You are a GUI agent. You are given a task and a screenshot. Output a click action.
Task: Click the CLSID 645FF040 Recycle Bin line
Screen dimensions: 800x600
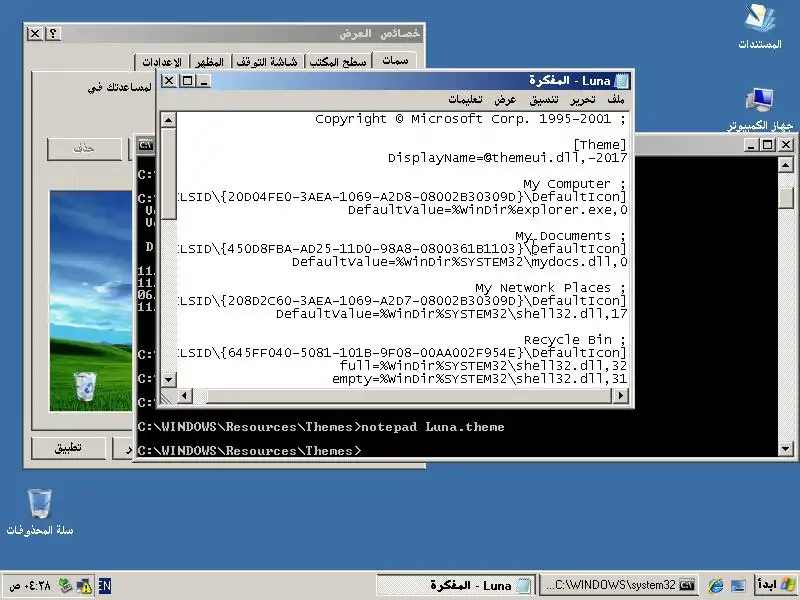click(x=402, y=353)
